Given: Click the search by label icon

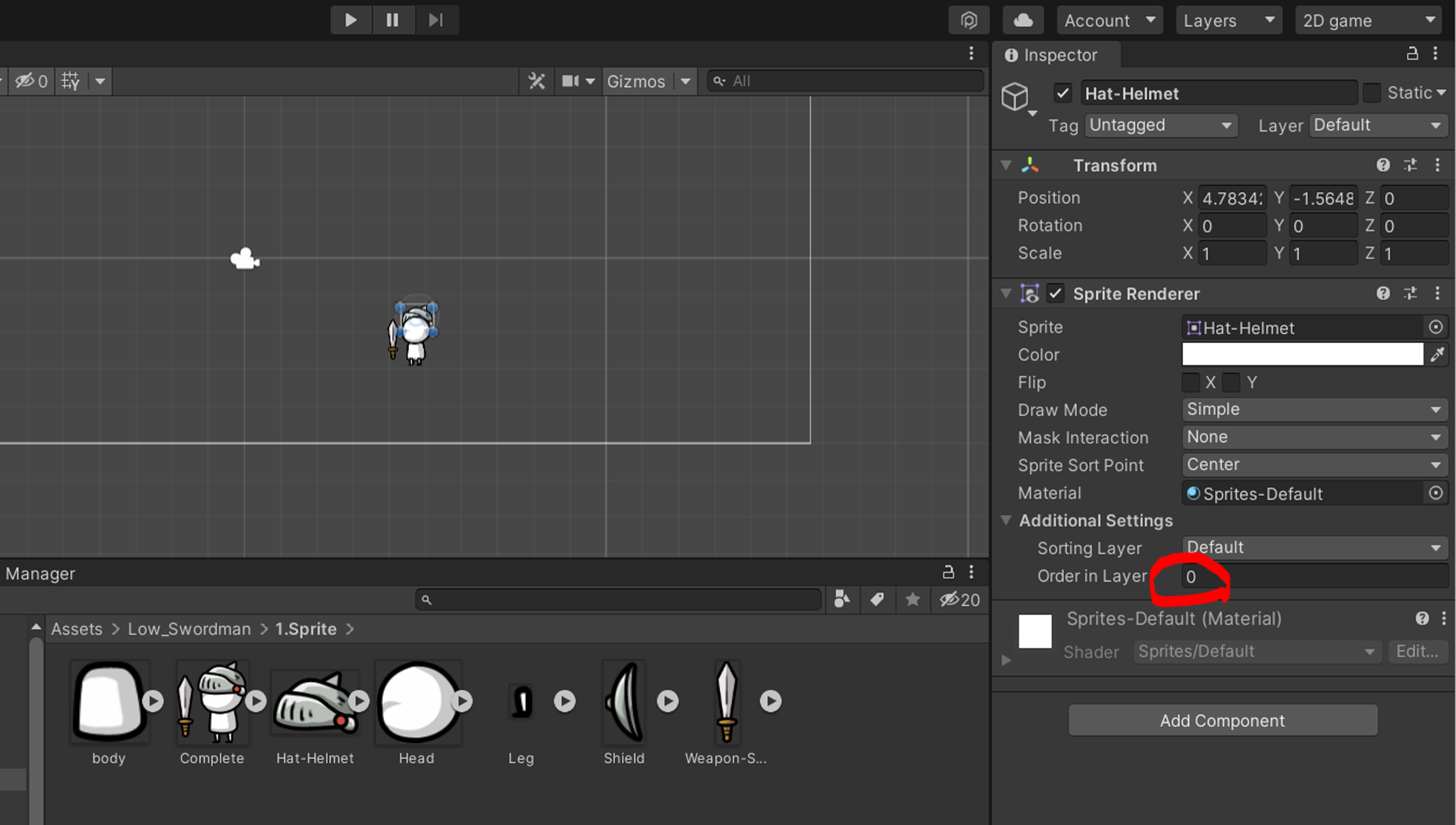Looking at the screenshot, I should pyautogui.click(x=877, y=600).
